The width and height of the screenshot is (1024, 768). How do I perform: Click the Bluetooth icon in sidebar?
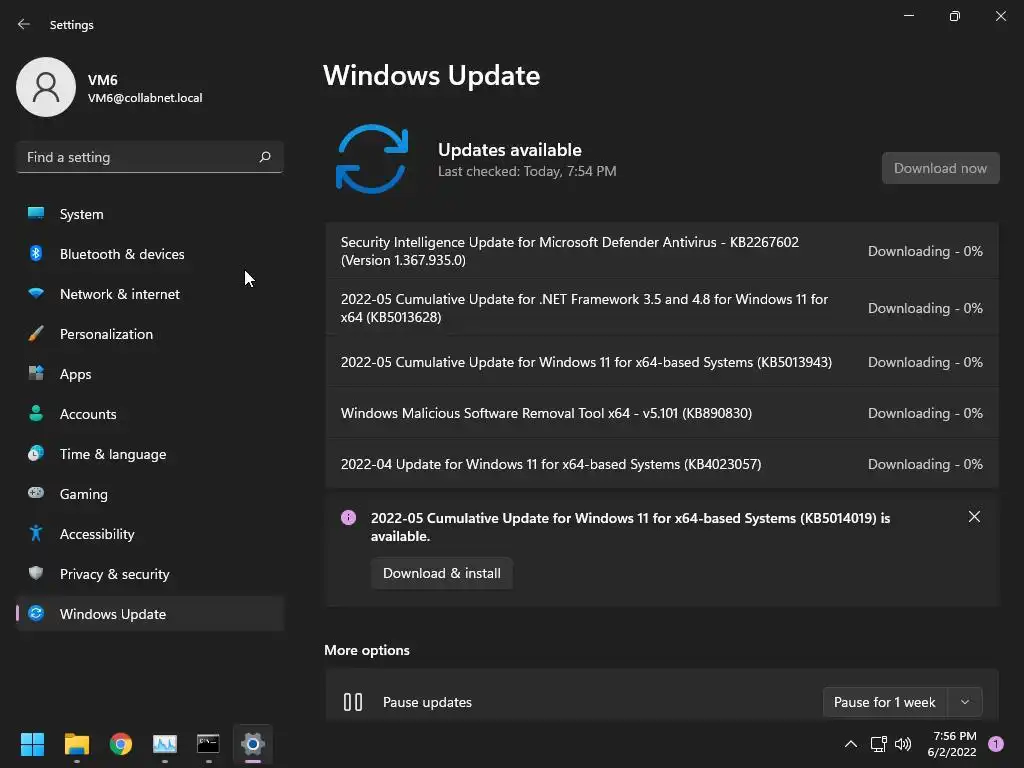[36, 253]
